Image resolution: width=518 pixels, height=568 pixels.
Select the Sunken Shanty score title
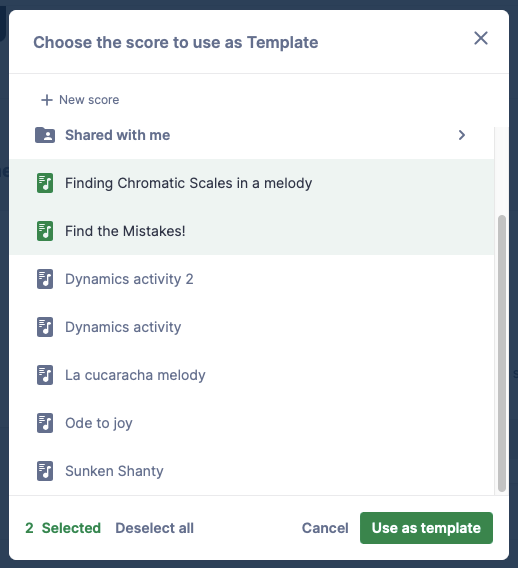(x=114, y=471)
